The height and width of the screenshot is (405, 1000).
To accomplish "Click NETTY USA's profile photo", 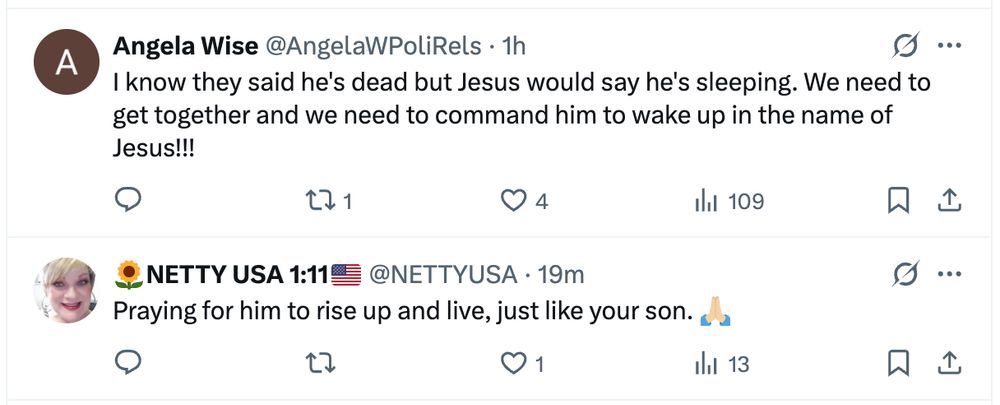I will pos(66,291).
